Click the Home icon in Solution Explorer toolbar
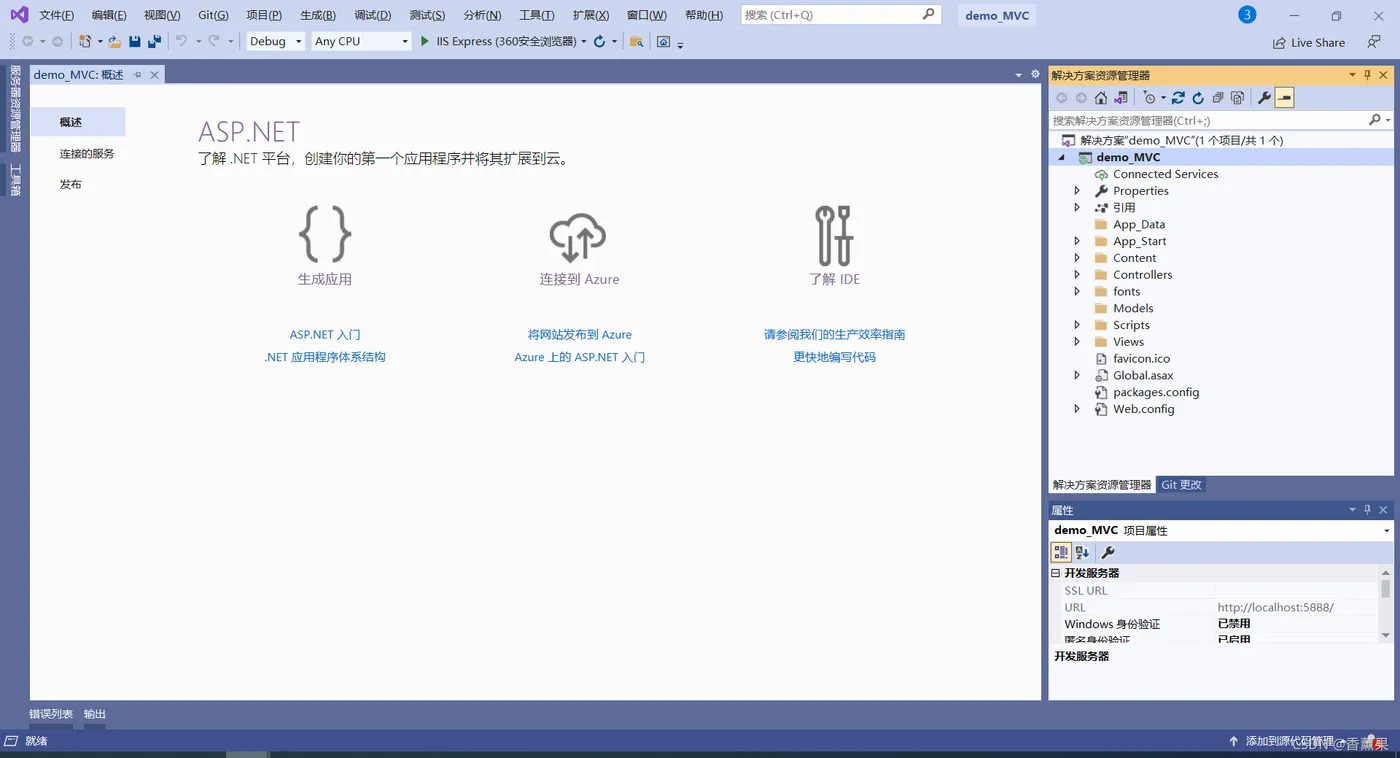 tap(1101, 98)
